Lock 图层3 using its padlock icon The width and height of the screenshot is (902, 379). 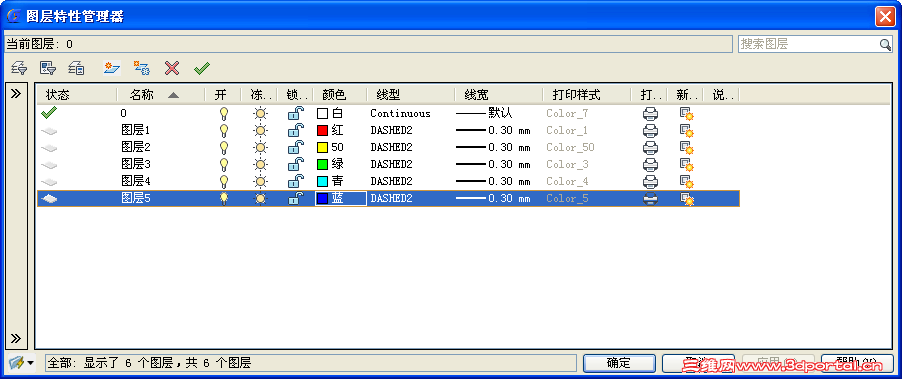[x=296, y=164]
